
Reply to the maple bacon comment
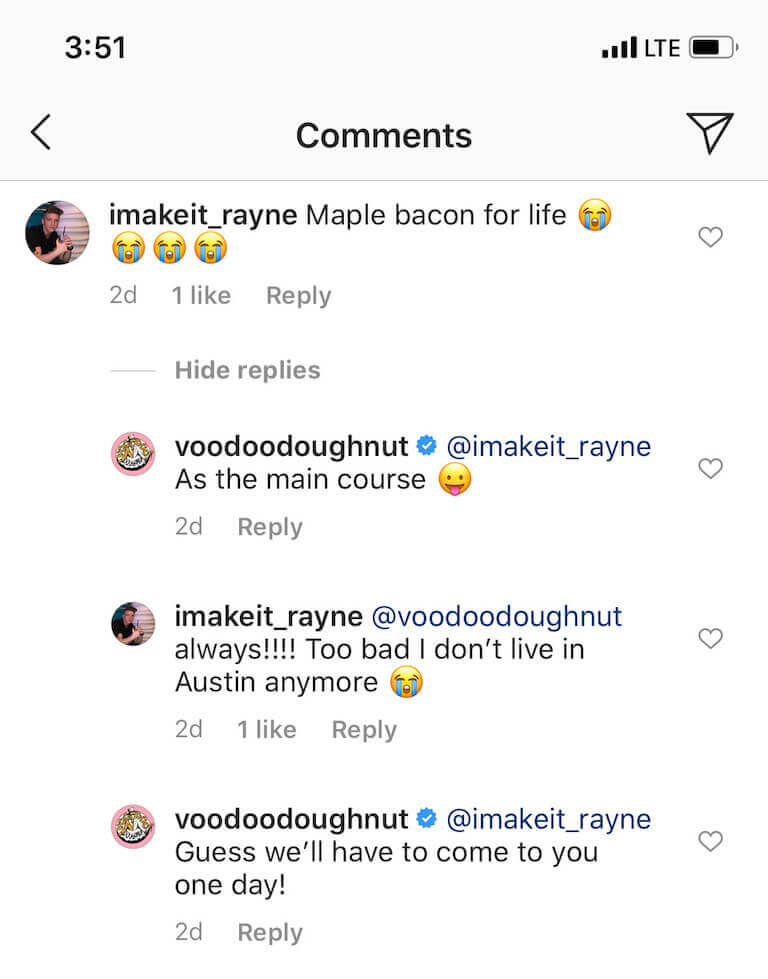pyautogui.click(x=298, y=295)
